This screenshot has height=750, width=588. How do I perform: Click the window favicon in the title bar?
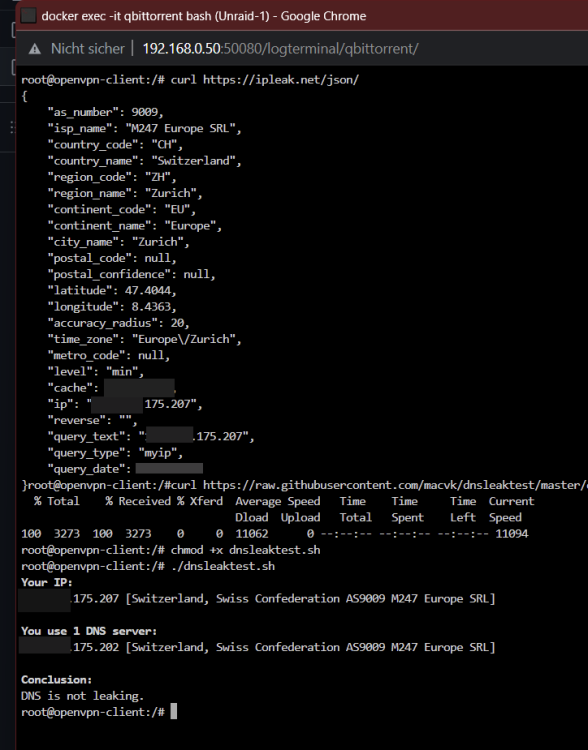tap(28, 16)
